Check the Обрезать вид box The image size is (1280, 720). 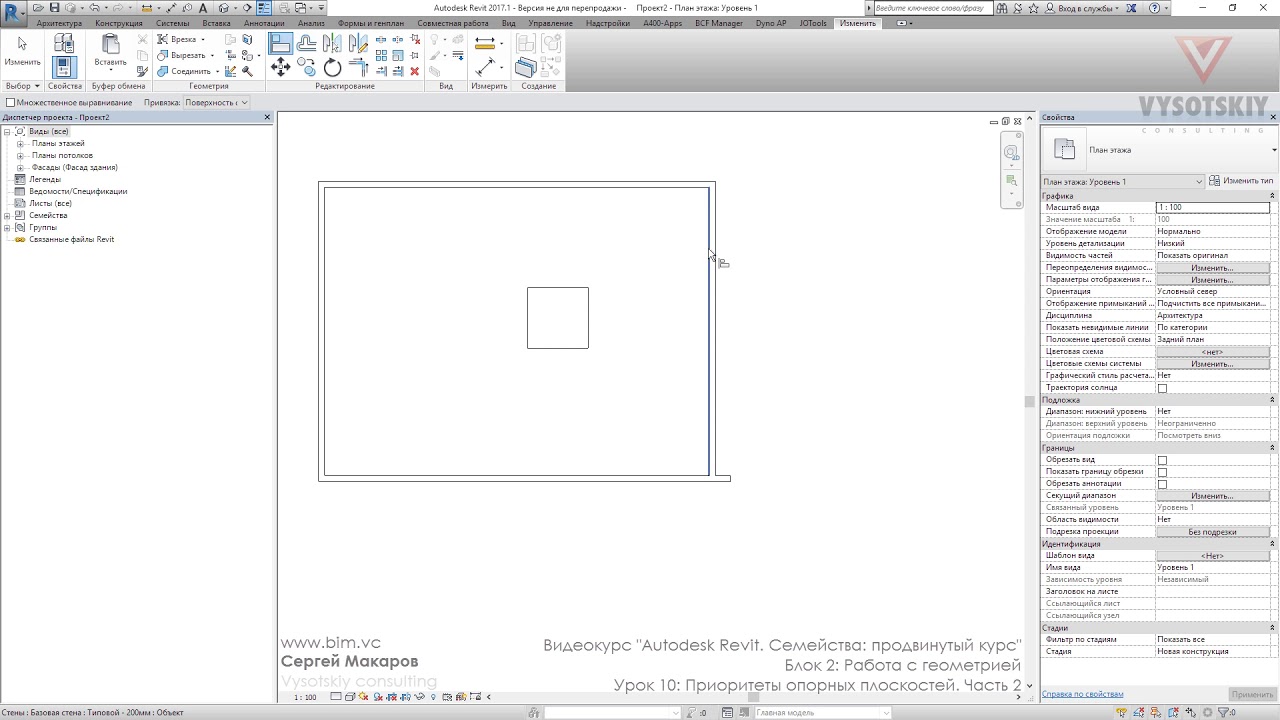(1162, 460)
